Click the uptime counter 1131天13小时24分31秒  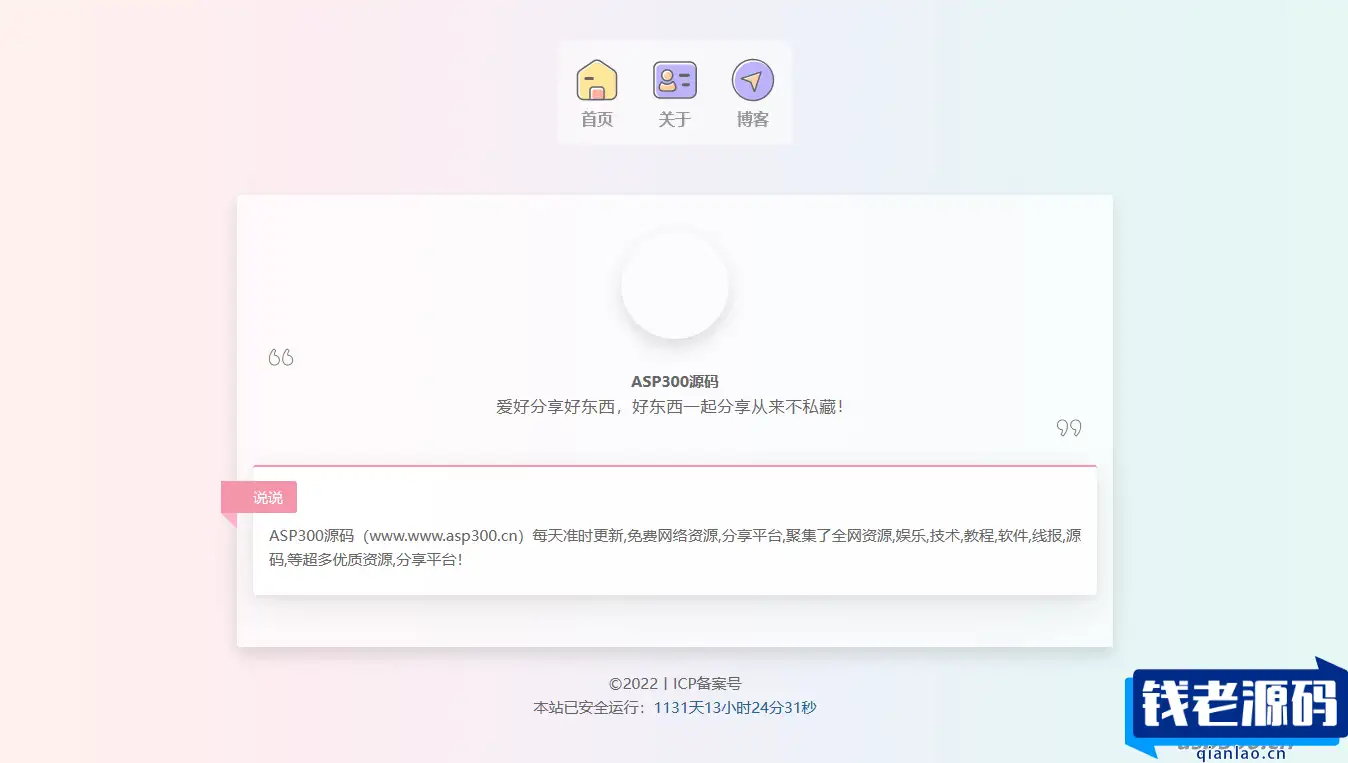point(735,708)
